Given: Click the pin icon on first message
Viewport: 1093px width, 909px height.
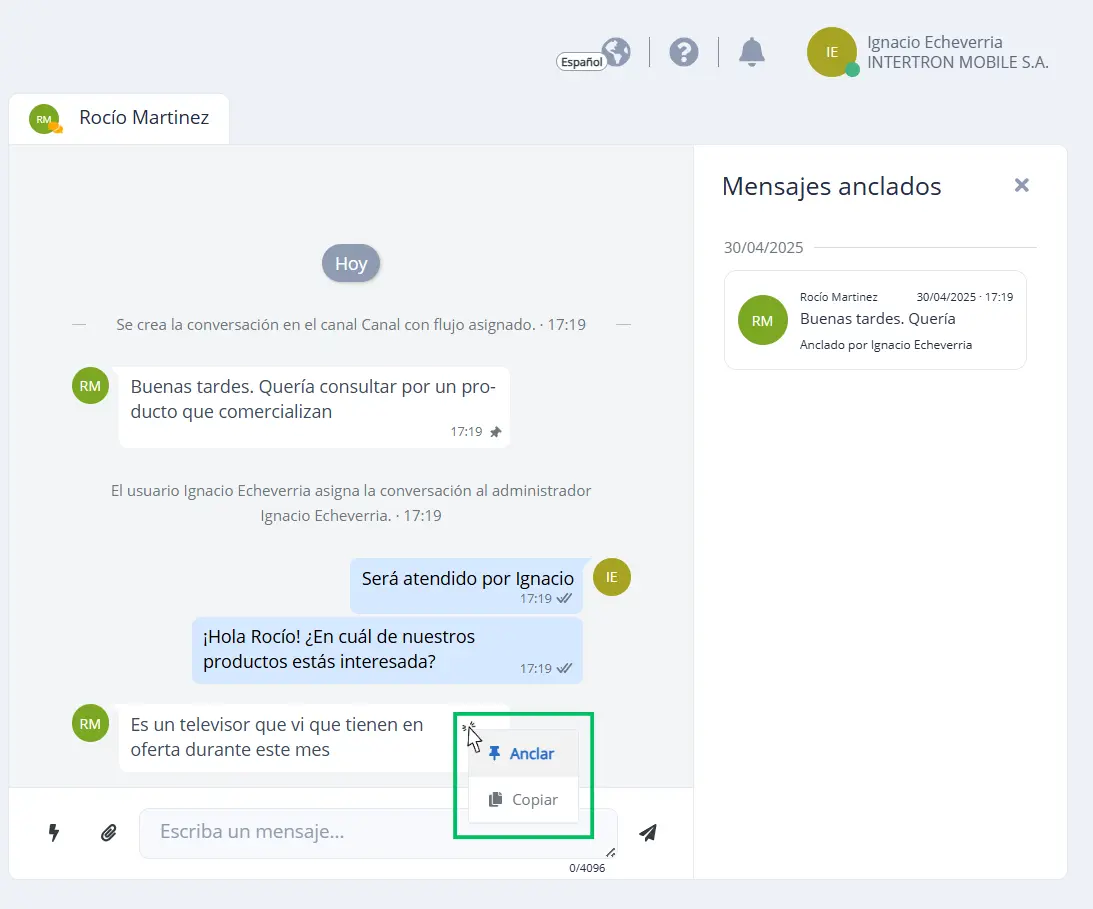Looking at the screenshot, I should (x=496, y=432).
